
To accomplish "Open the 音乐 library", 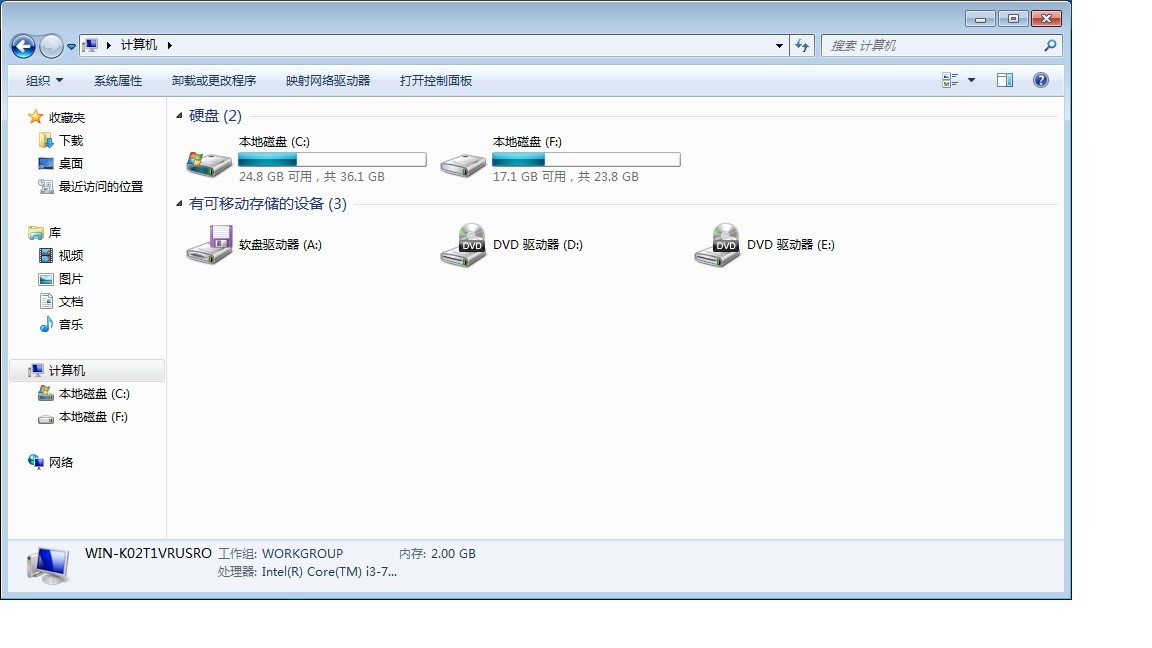I will 71,324.
